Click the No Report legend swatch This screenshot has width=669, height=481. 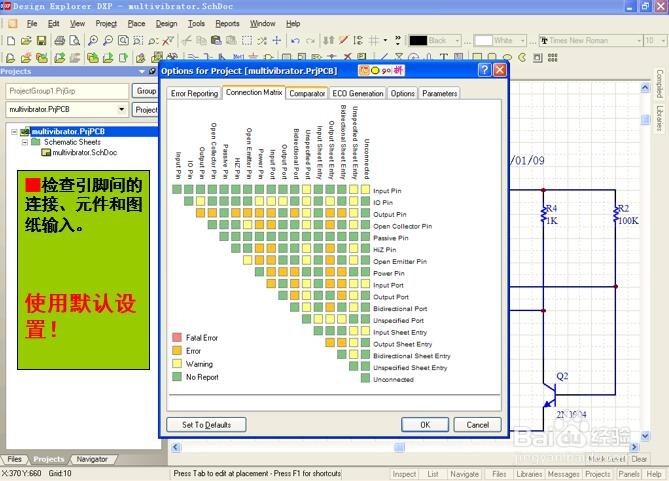(177, 377)
